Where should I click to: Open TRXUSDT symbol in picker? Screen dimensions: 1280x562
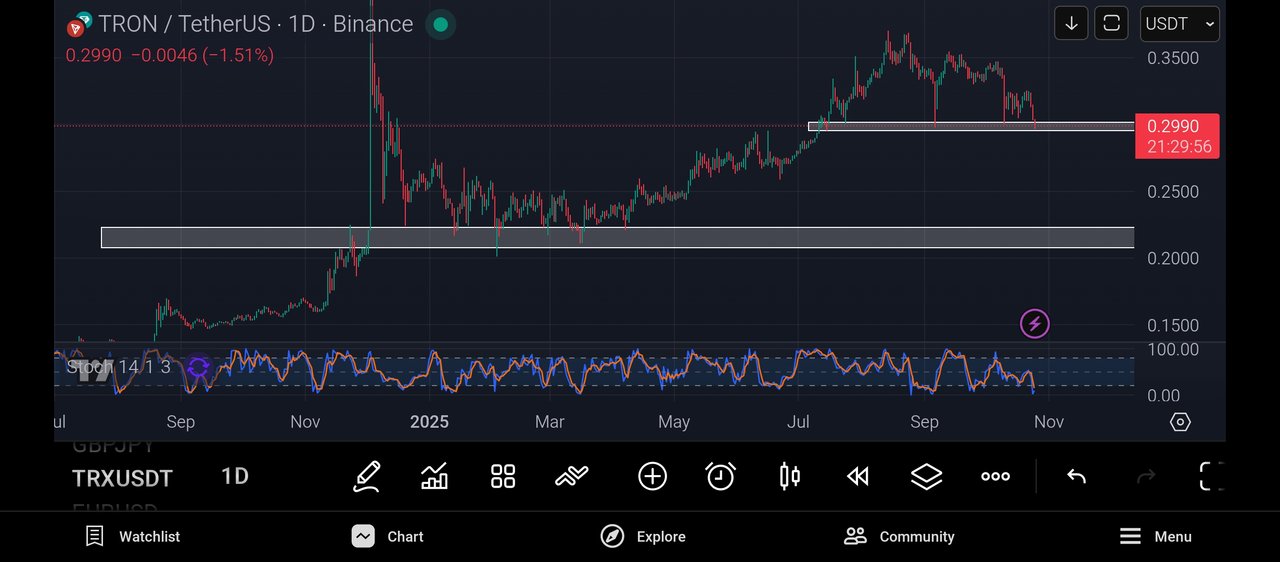tap(122, 479)
